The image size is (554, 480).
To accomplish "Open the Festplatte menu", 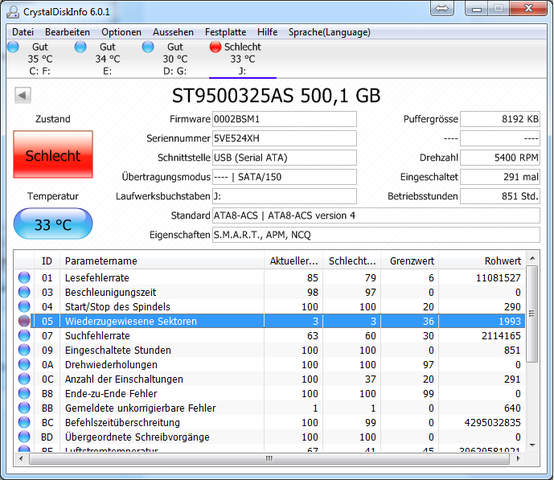I will [x=225, y=32].
